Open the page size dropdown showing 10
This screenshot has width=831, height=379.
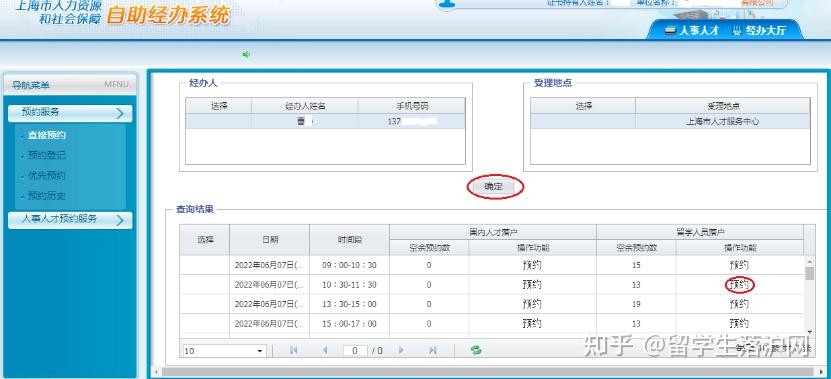(224, 351)
